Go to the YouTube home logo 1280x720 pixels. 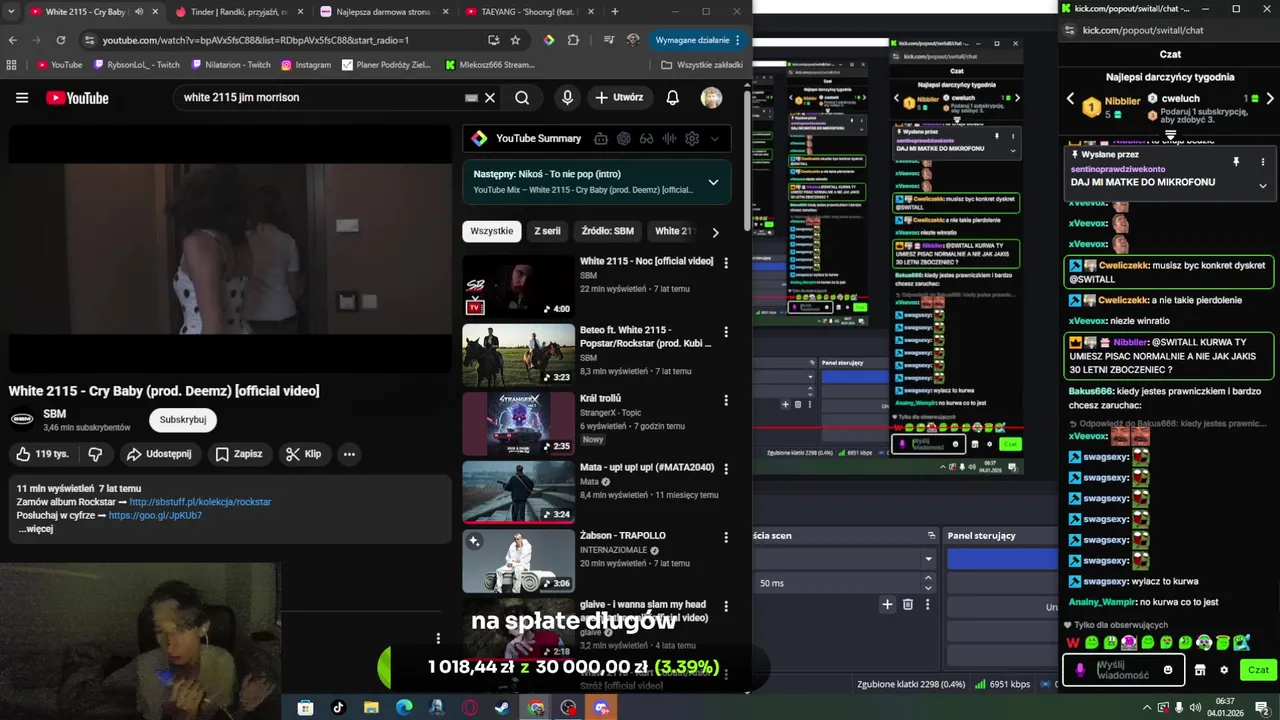(77, 98)
